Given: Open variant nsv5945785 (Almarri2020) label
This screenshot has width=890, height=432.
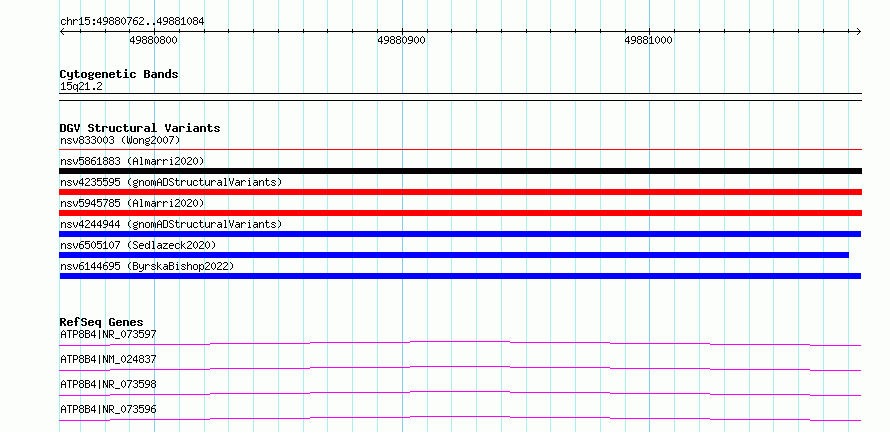Looking at the screenshot, I should click(132, 203).
